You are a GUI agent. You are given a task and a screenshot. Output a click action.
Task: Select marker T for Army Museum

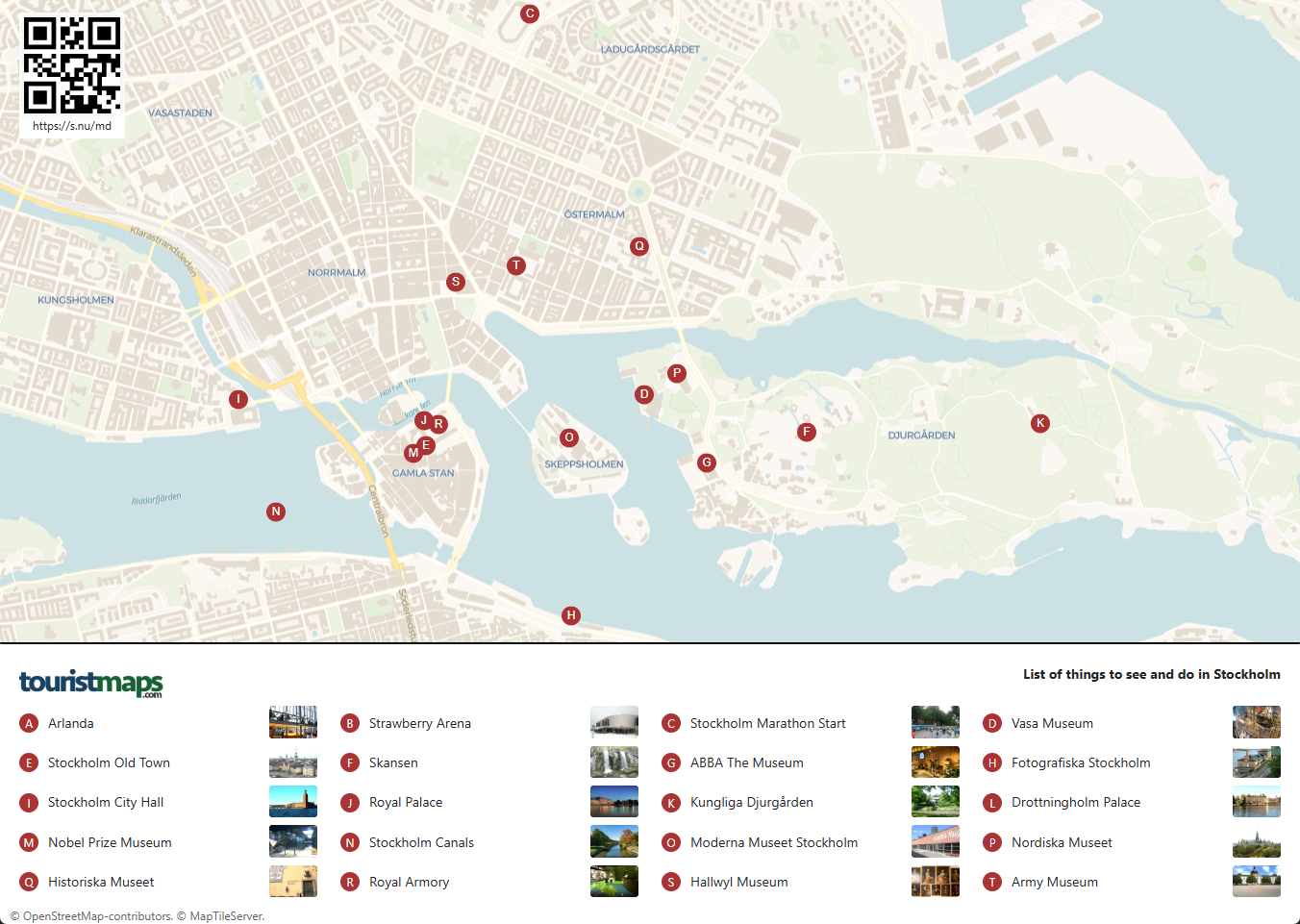[516, 265]
